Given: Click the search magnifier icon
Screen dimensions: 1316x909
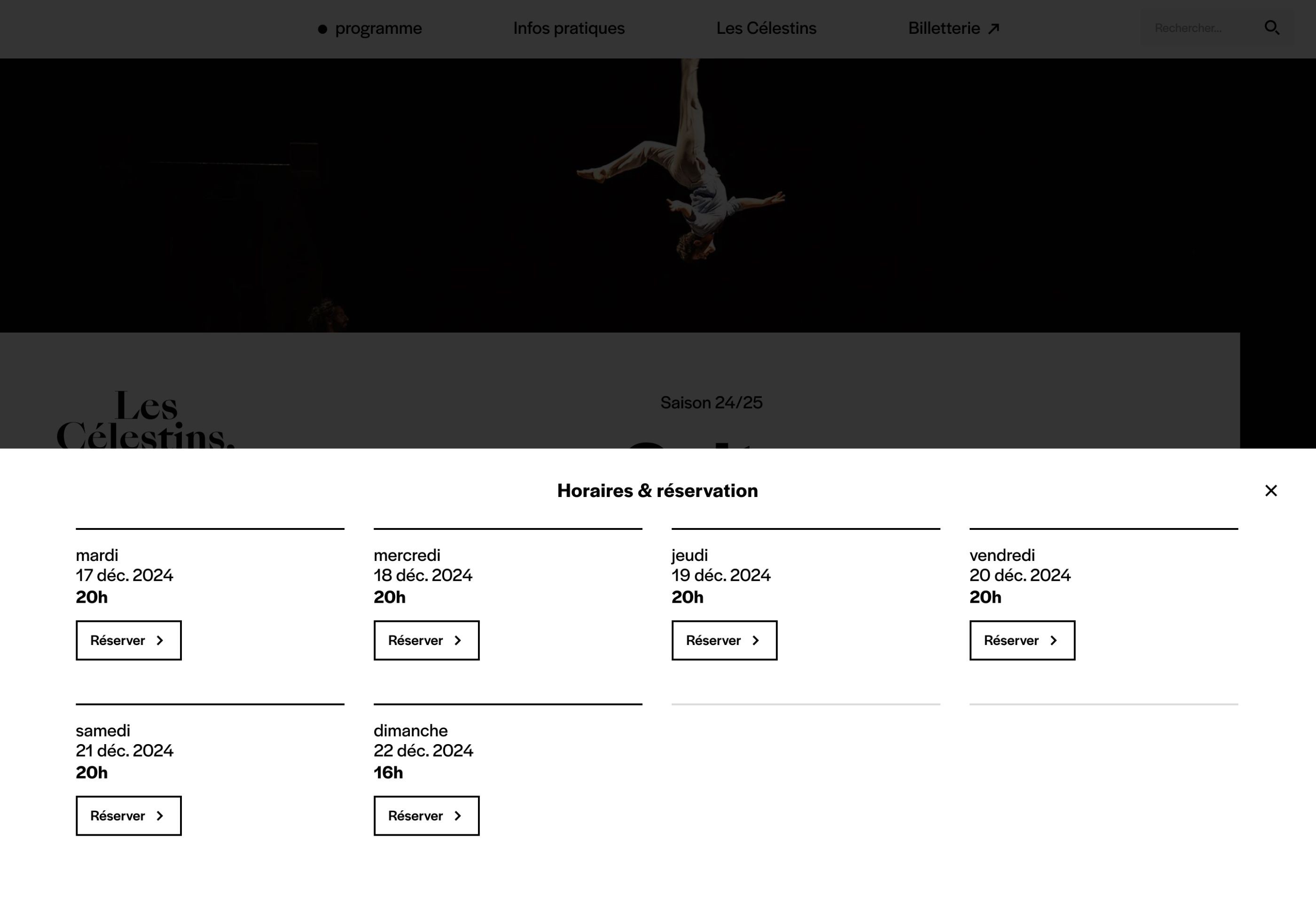Looking at the screenshot, I should coord(1271,28).
